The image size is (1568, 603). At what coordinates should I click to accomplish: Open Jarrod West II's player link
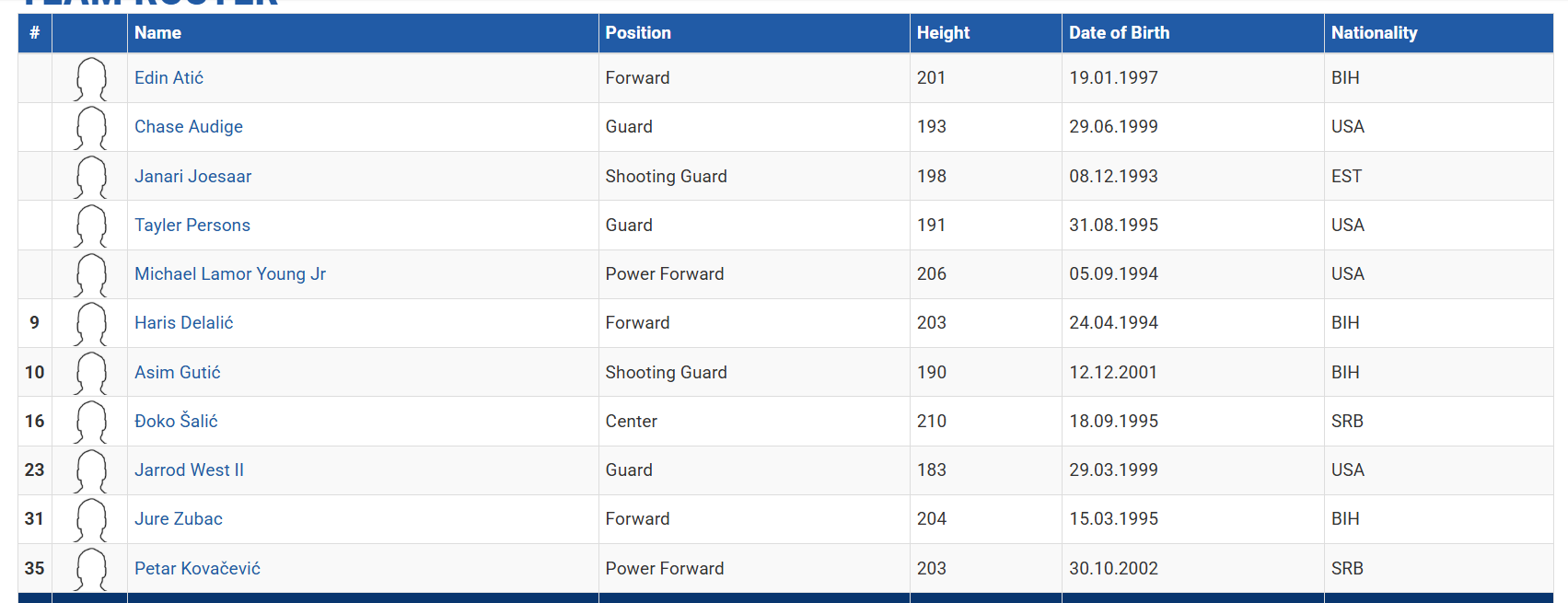click(189, 470)
